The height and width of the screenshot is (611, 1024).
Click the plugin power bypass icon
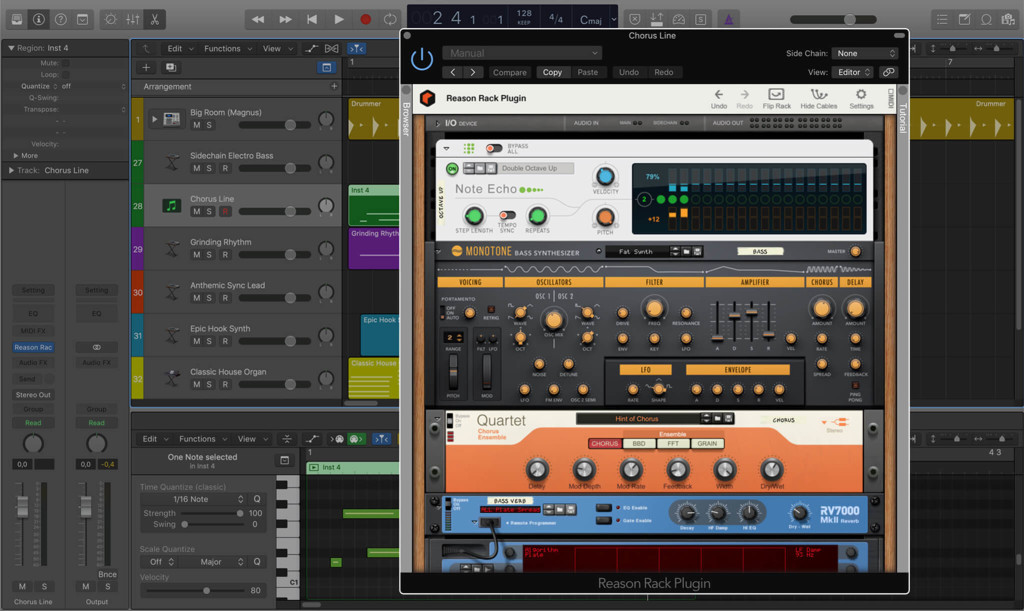[422, 60]
